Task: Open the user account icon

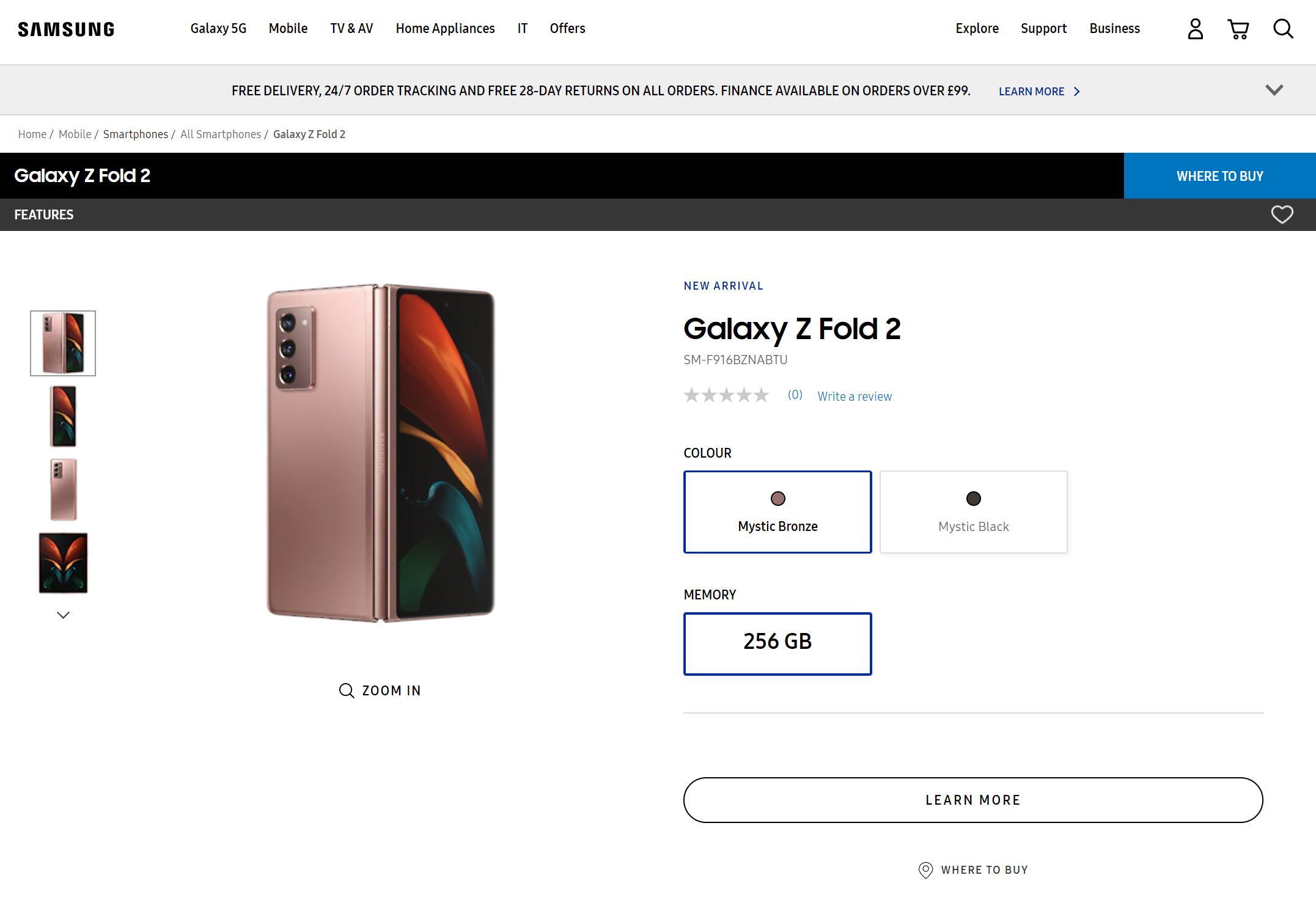Action: click(x=1195, y=29)
